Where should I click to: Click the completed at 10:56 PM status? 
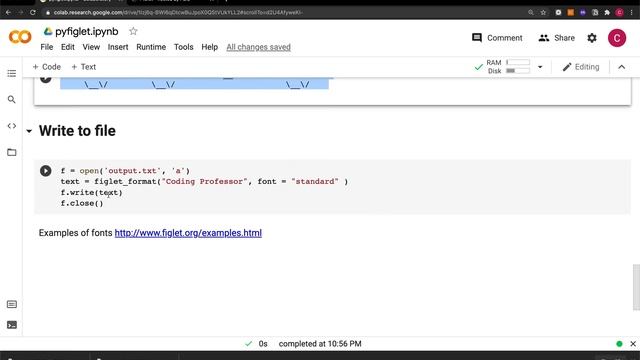tap(320, 344)
